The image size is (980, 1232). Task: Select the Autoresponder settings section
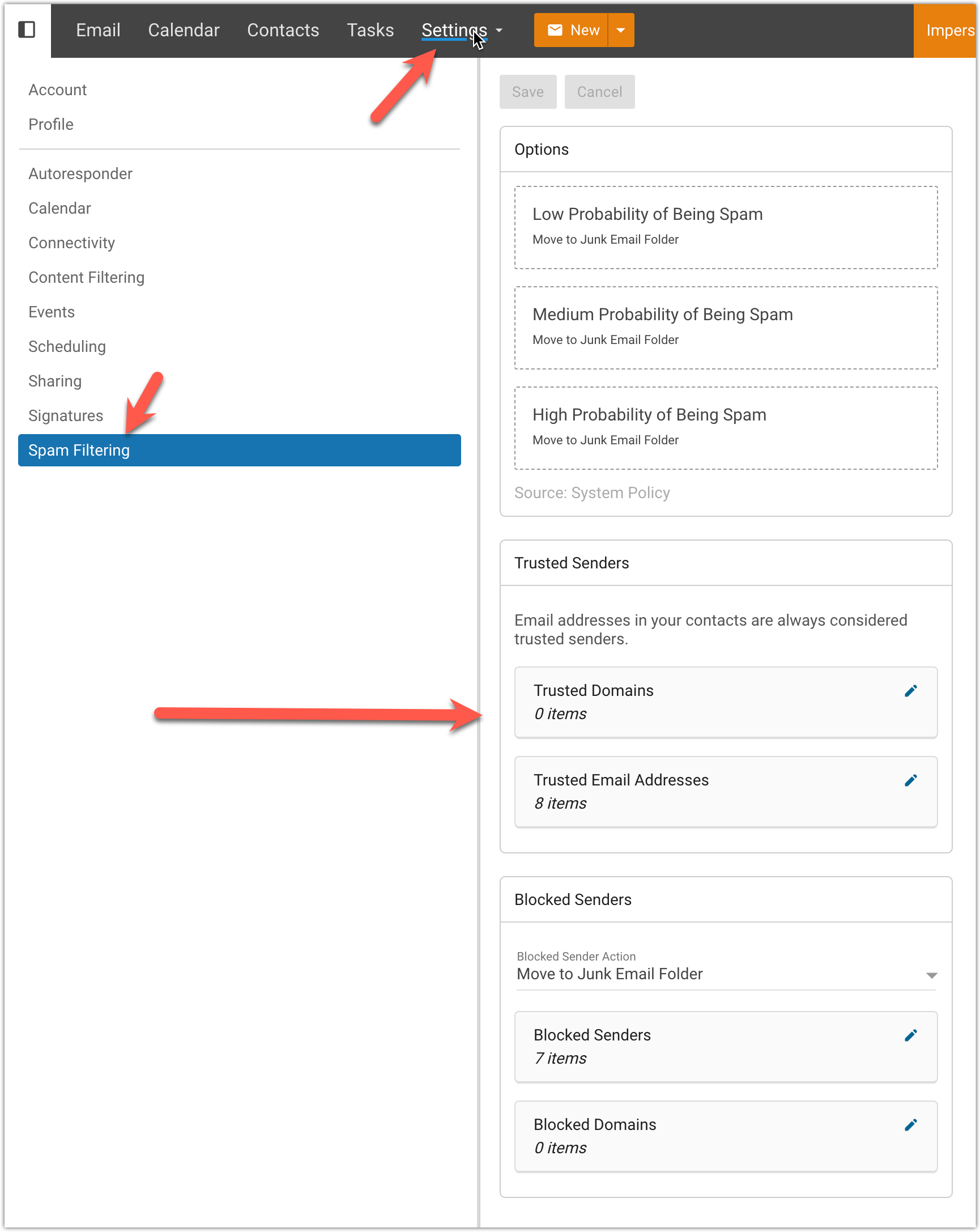coord(80,174)
